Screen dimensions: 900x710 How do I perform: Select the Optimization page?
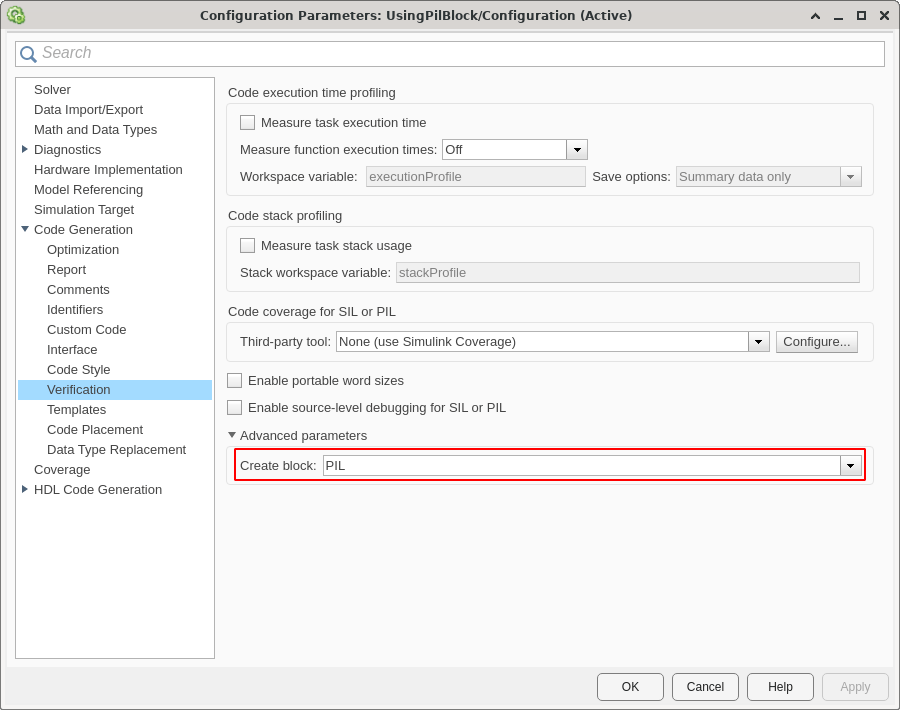83,249
